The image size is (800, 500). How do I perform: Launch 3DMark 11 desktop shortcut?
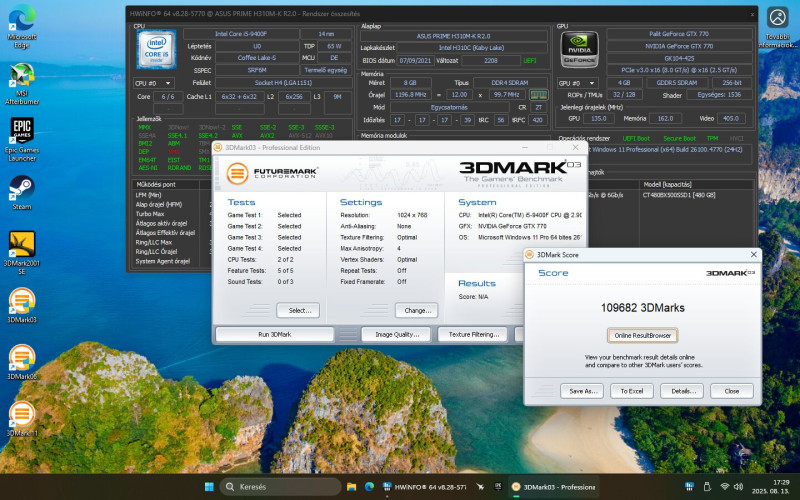point(22,419)
